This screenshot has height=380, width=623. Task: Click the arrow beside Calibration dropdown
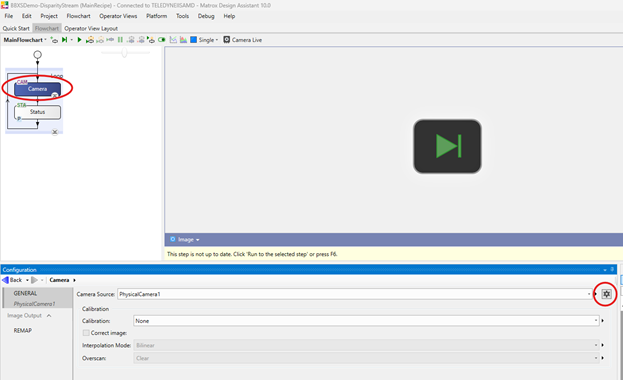[x=603, y=321]
